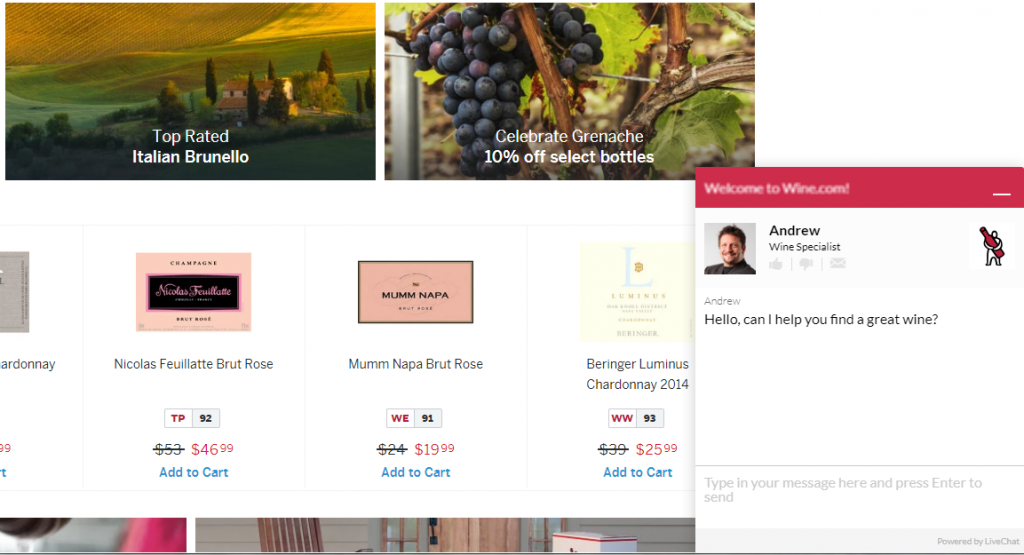Click the thumbs down rating icon
The height and width of the screenshot is (555, 1024).
806,264
